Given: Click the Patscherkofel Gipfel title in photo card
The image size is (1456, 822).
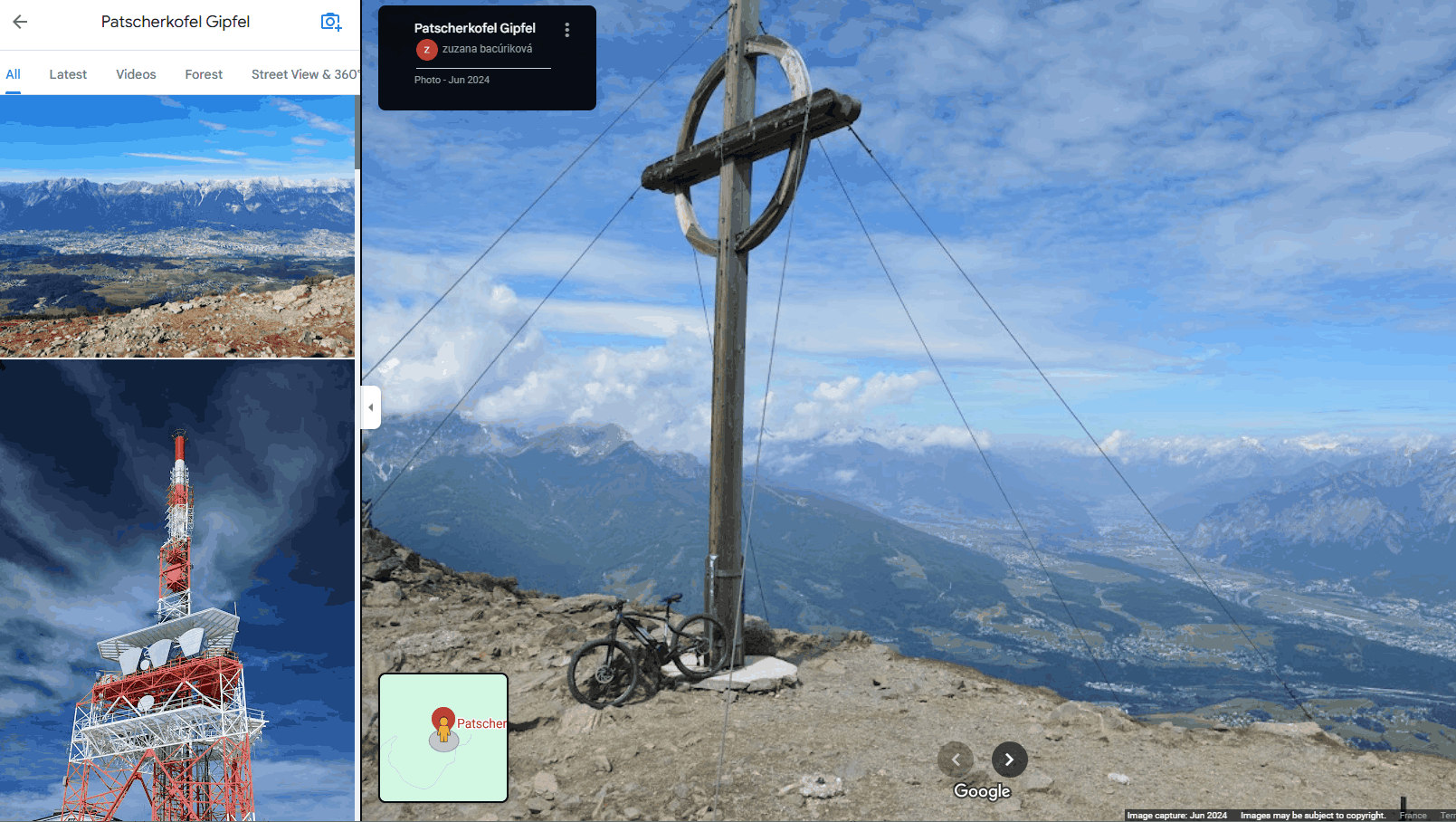Looking at the screenshot, I should click(475, 28).
